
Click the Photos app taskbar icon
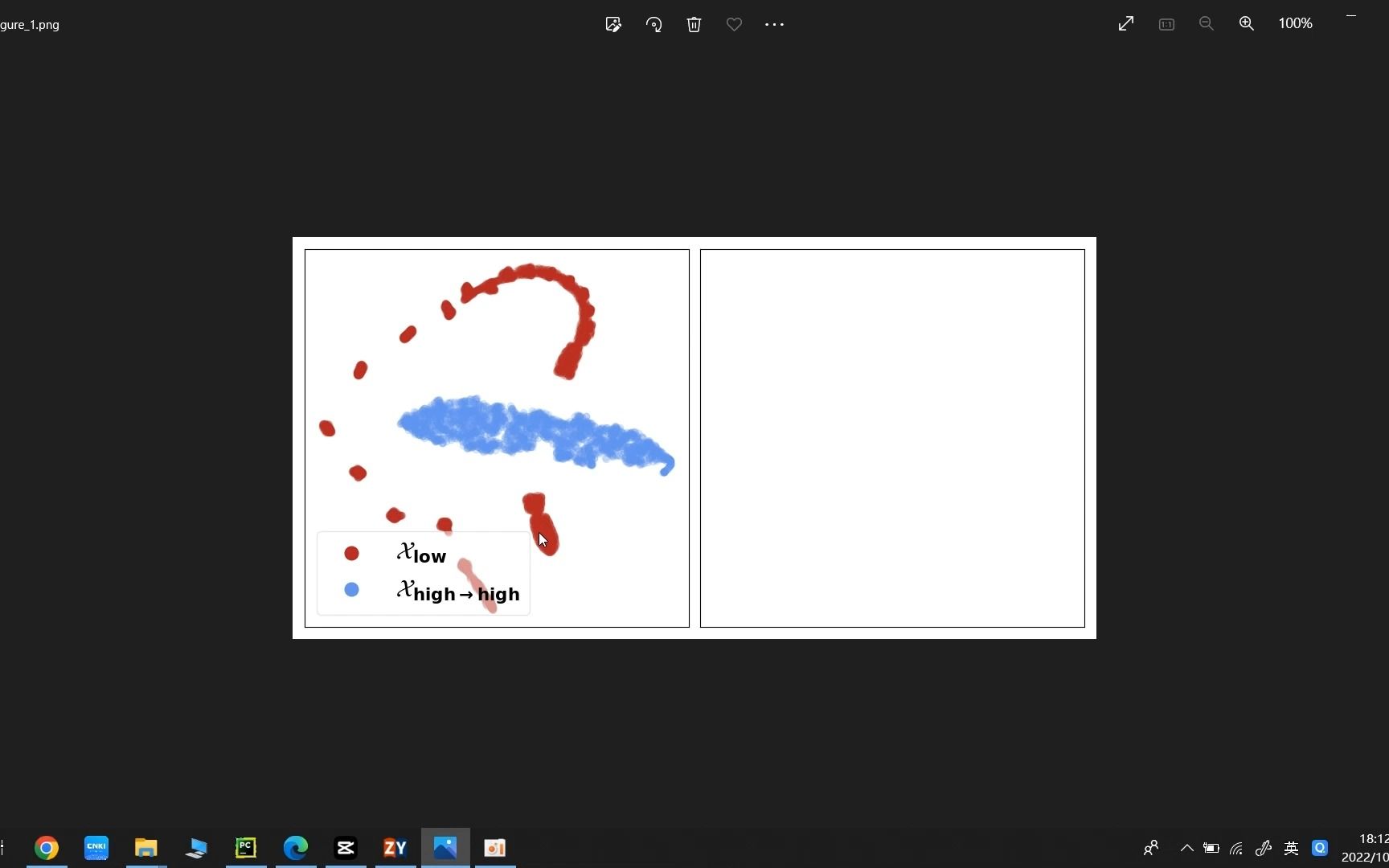(445, 848)
